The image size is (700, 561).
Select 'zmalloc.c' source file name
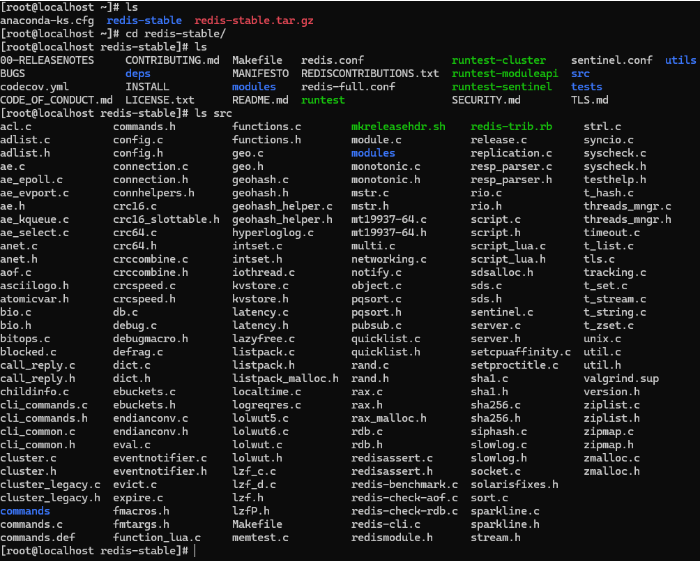(x=612, y=458)
